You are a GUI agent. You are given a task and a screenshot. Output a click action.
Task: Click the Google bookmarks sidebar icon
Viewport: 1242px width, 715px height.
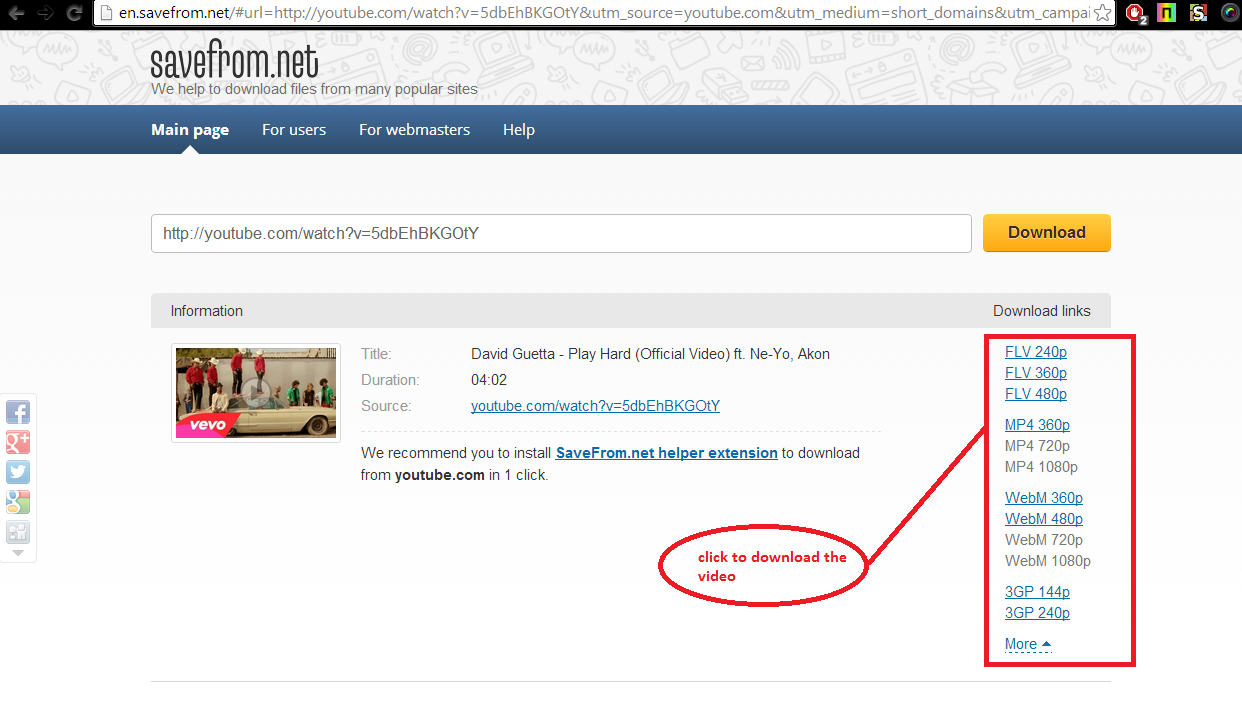pyautogui.click(x=18, y=502)
